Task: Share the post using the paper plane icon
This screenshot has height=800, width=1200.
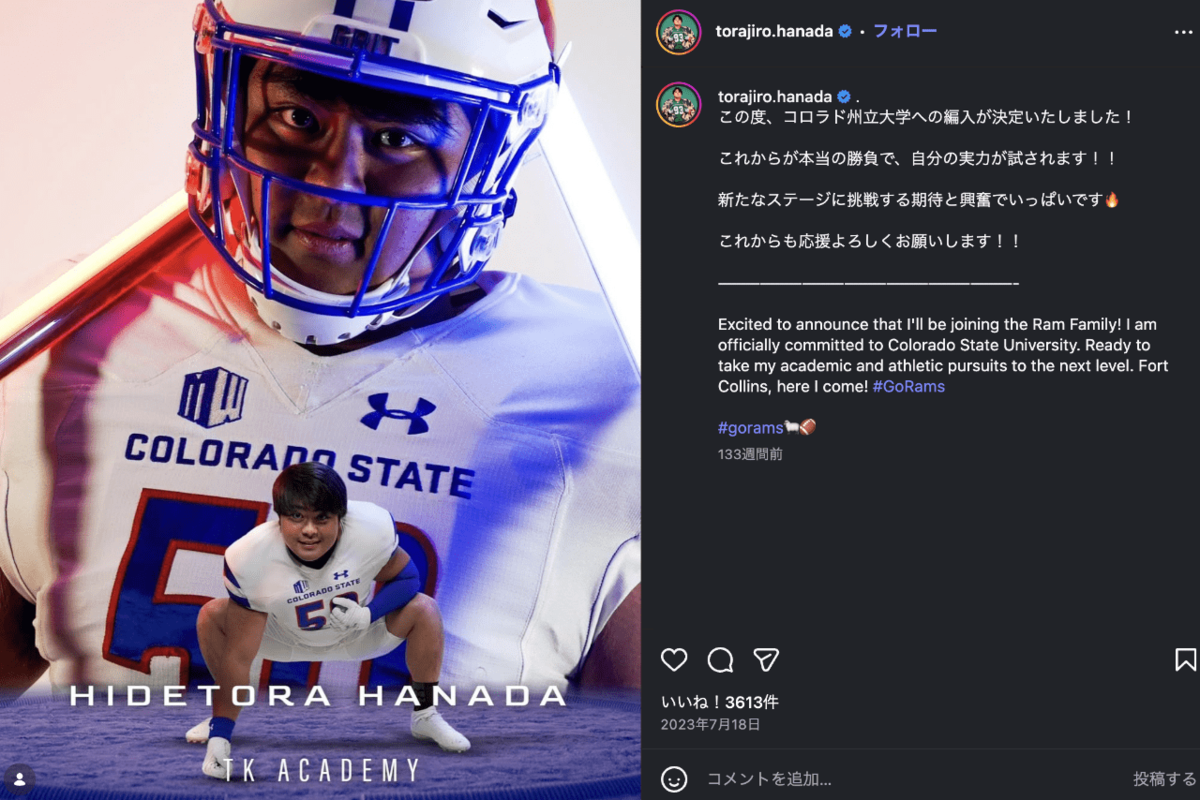Action: coord(766,660)
